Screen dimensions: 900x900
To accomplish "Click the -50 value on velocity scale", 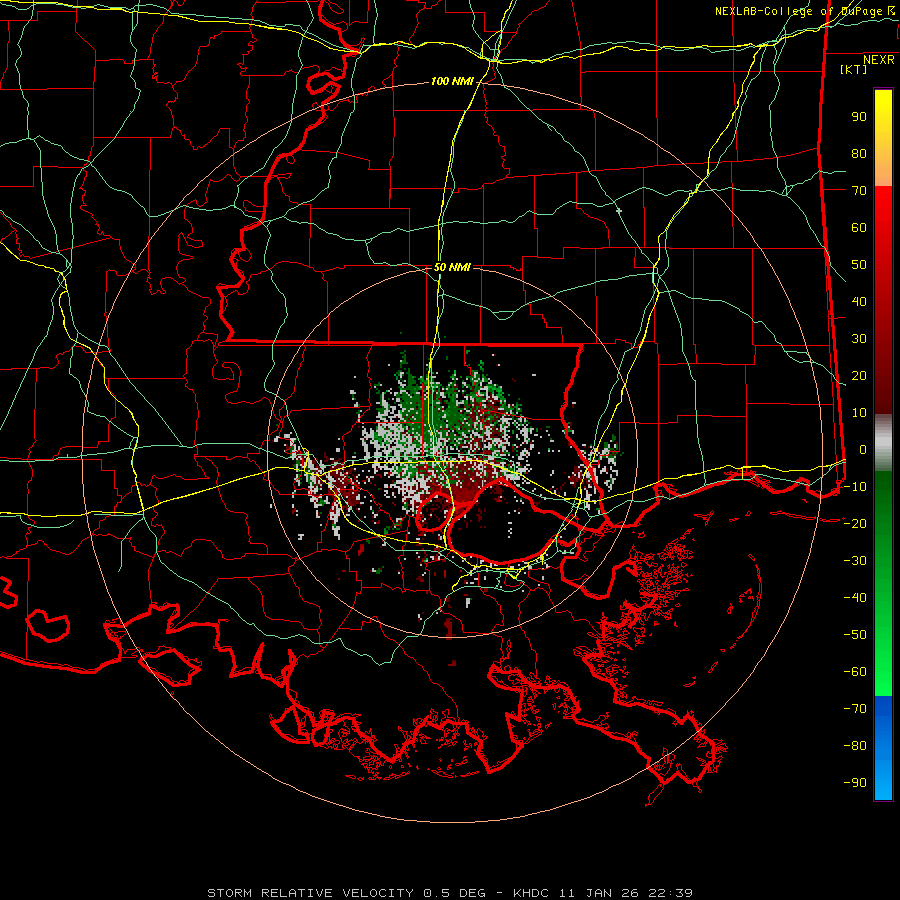I will tap(855, 635).
